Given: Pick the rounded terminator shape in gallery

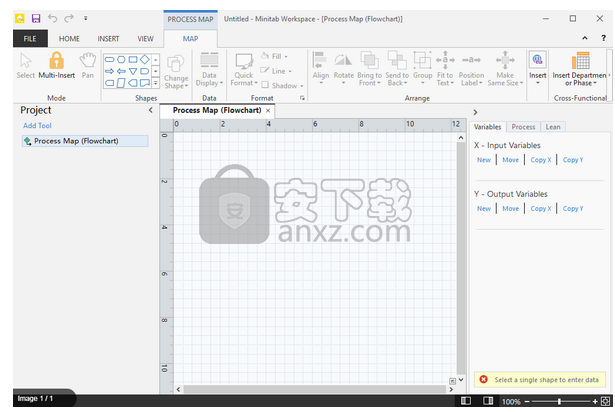Looking at the screenshot, I should point(109,60).
